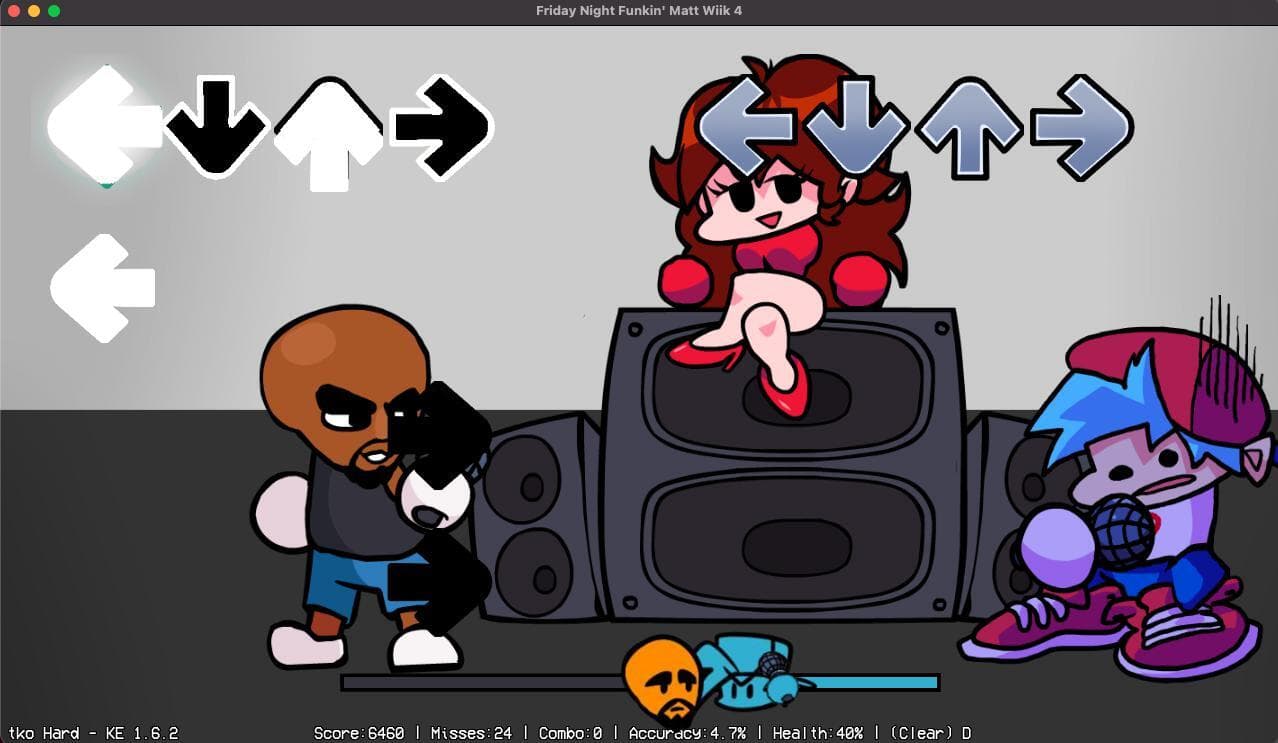Click the "tko Hard - KE 1.6.2" text
The width and height of the screenshot is (1278, 743).
[x=92, y=733]
